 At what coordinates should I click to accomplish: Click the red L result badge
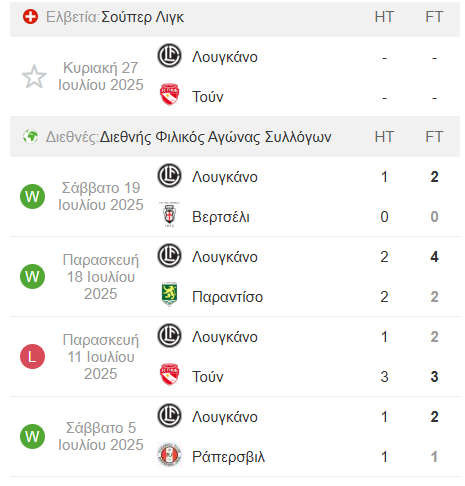tap(32, 356)
